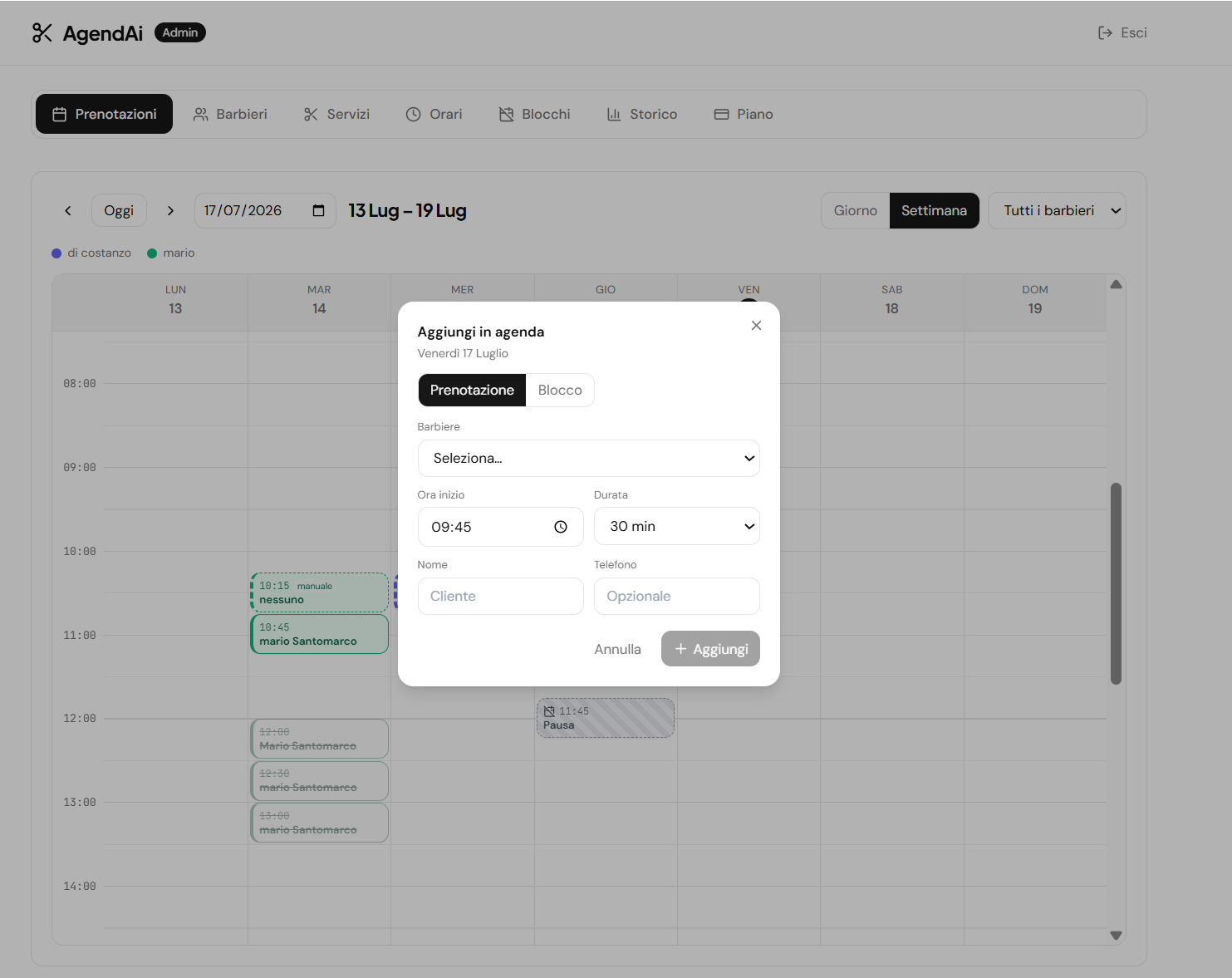Open the Prenotazioni tab

point(105,114)
